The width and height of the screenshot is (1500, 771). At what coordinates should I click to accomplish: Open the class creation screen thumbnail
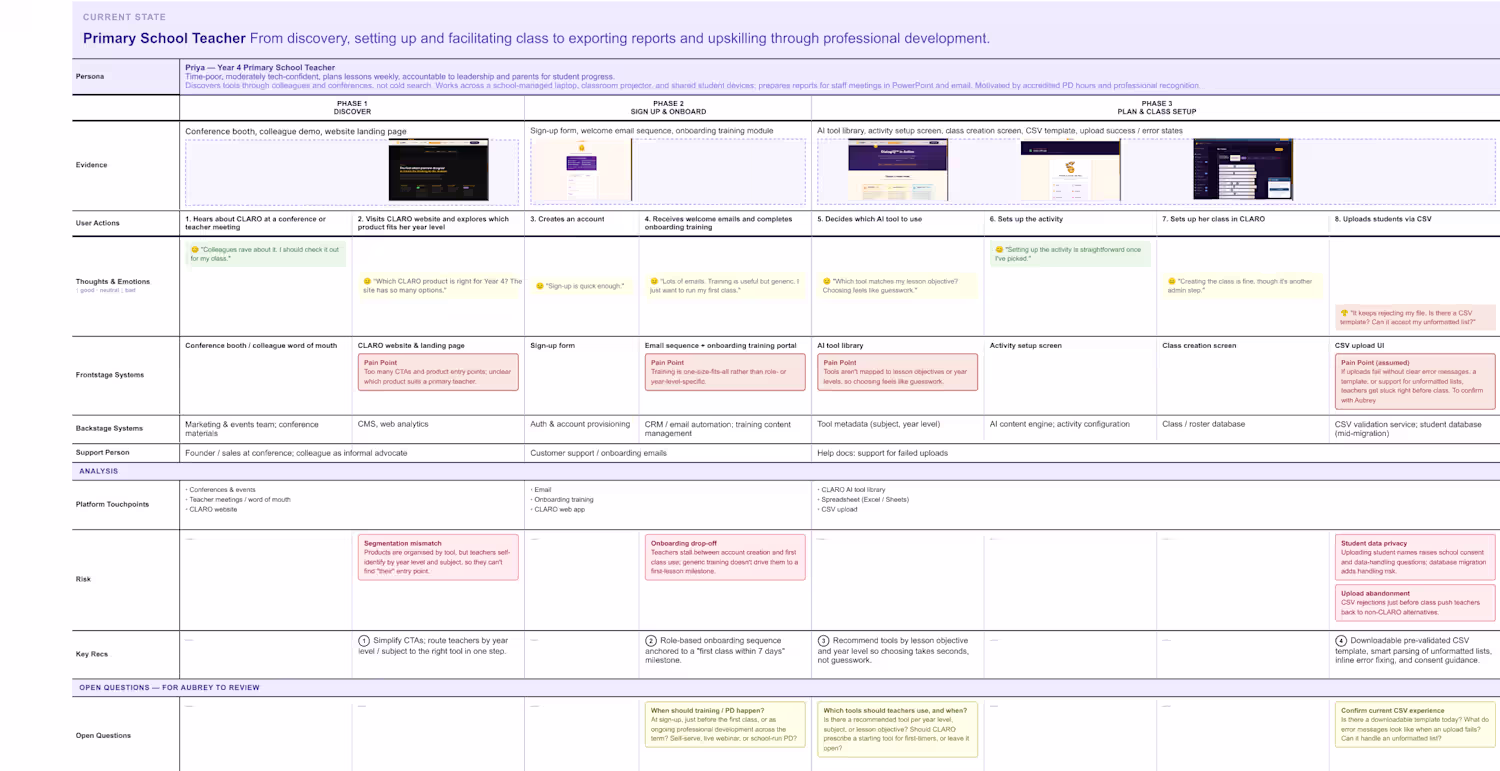click(1243, 170)
